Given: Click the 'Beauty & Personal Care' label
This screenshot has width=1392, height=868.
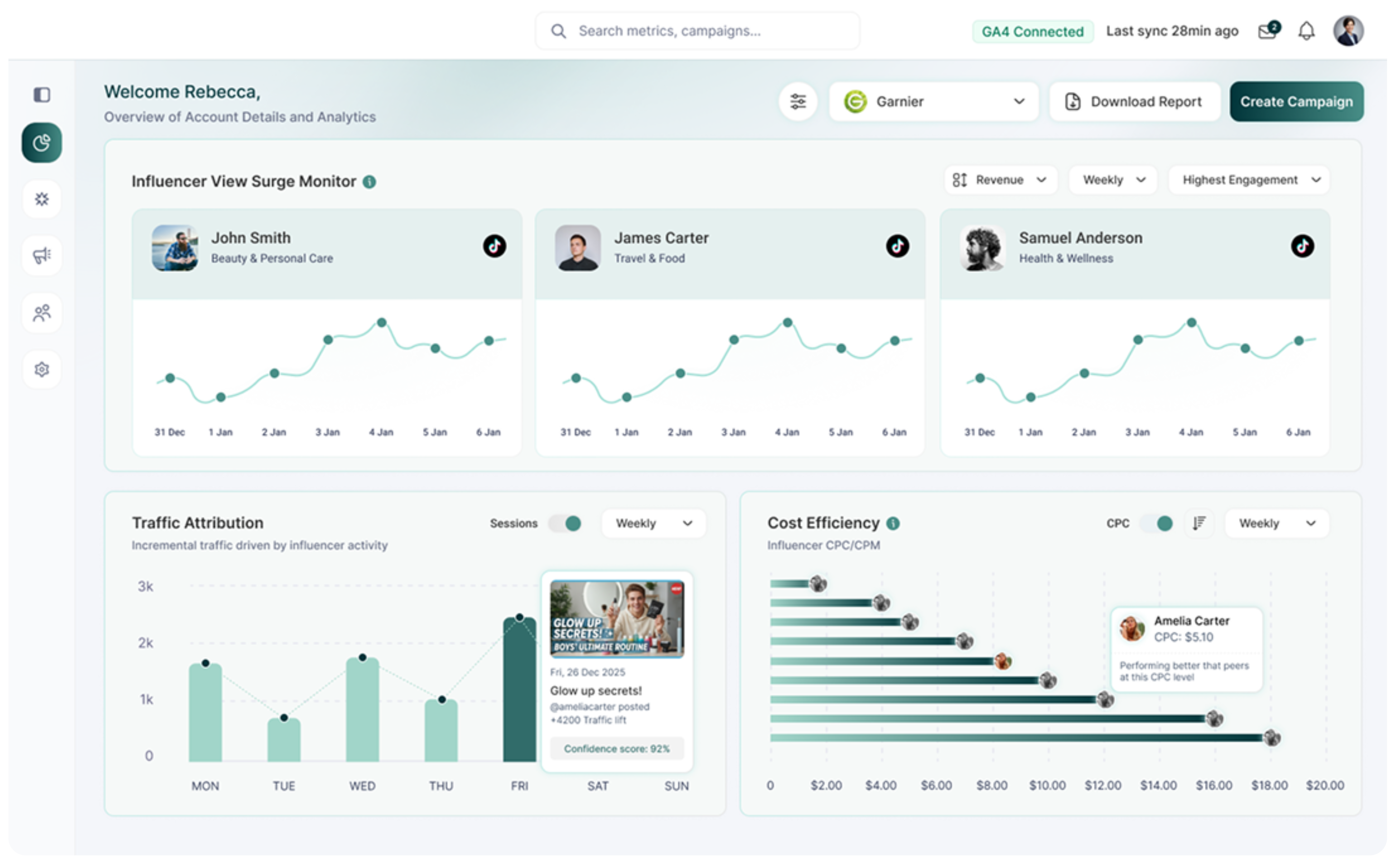Looking at the screenshot, I should [272, 258].
